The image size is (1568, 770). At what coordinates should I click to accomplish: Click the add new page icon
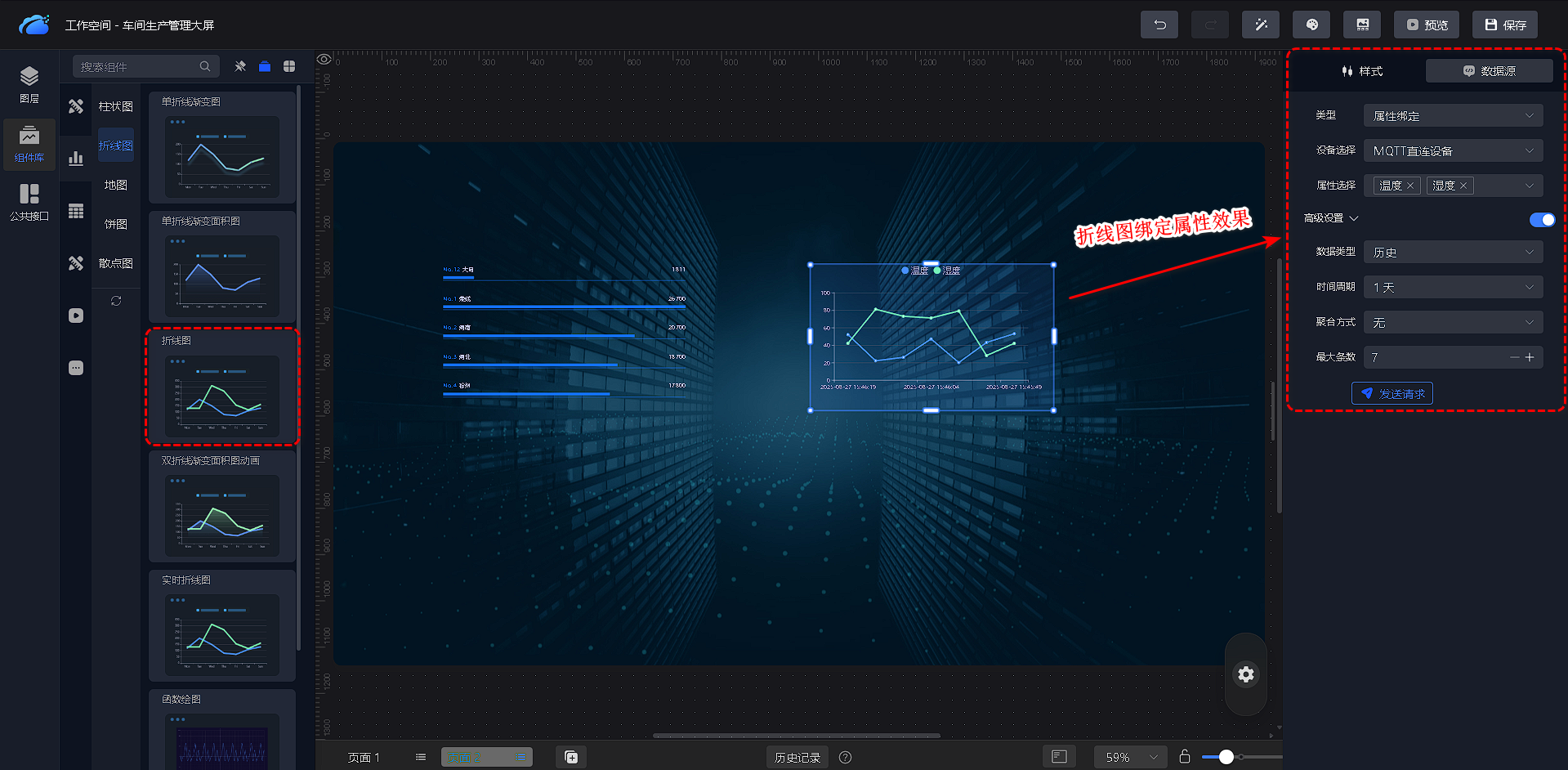[x=571, y=757]
